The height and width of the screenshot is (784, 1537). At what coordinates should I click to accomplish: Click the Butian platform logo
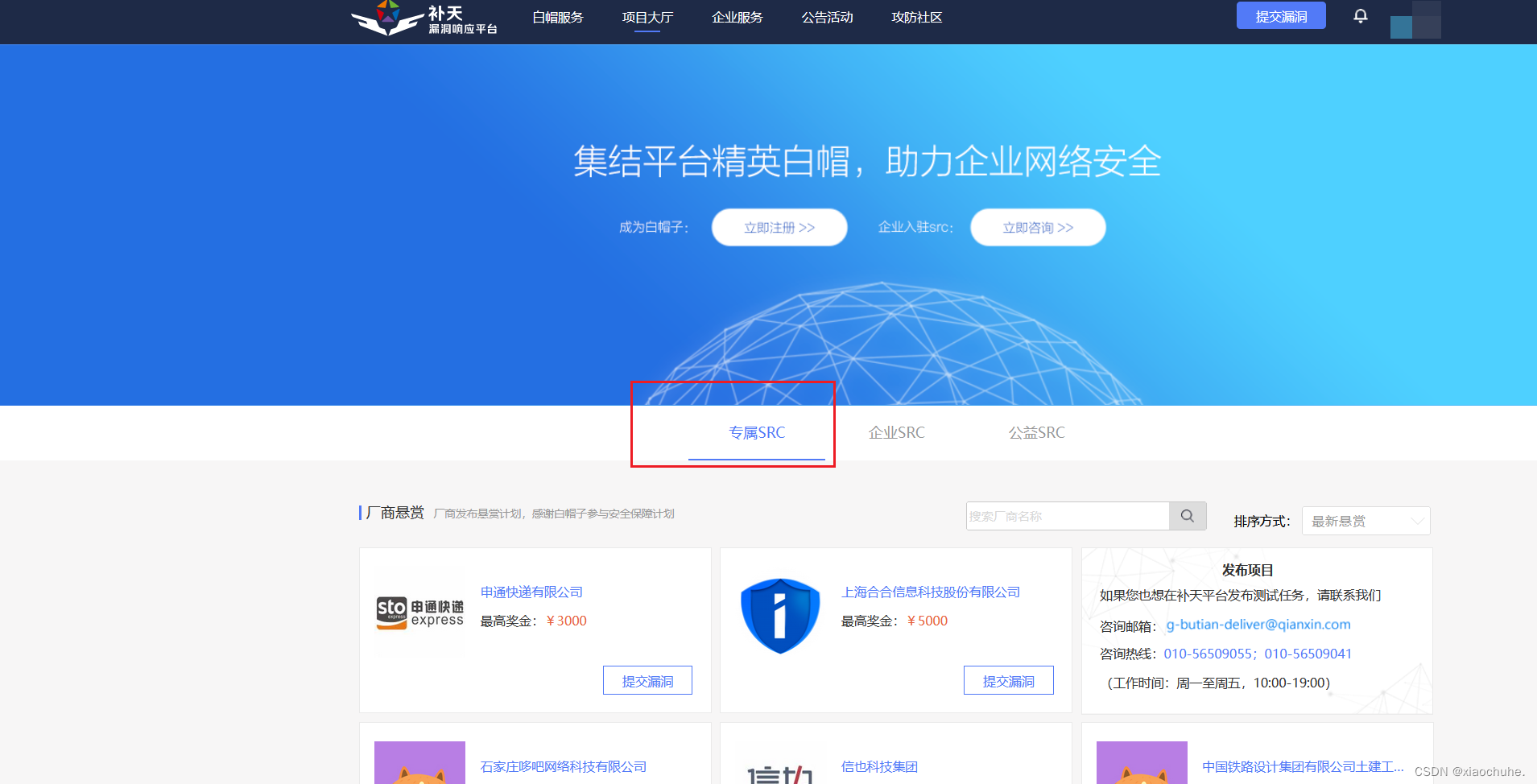click(424, 19)
